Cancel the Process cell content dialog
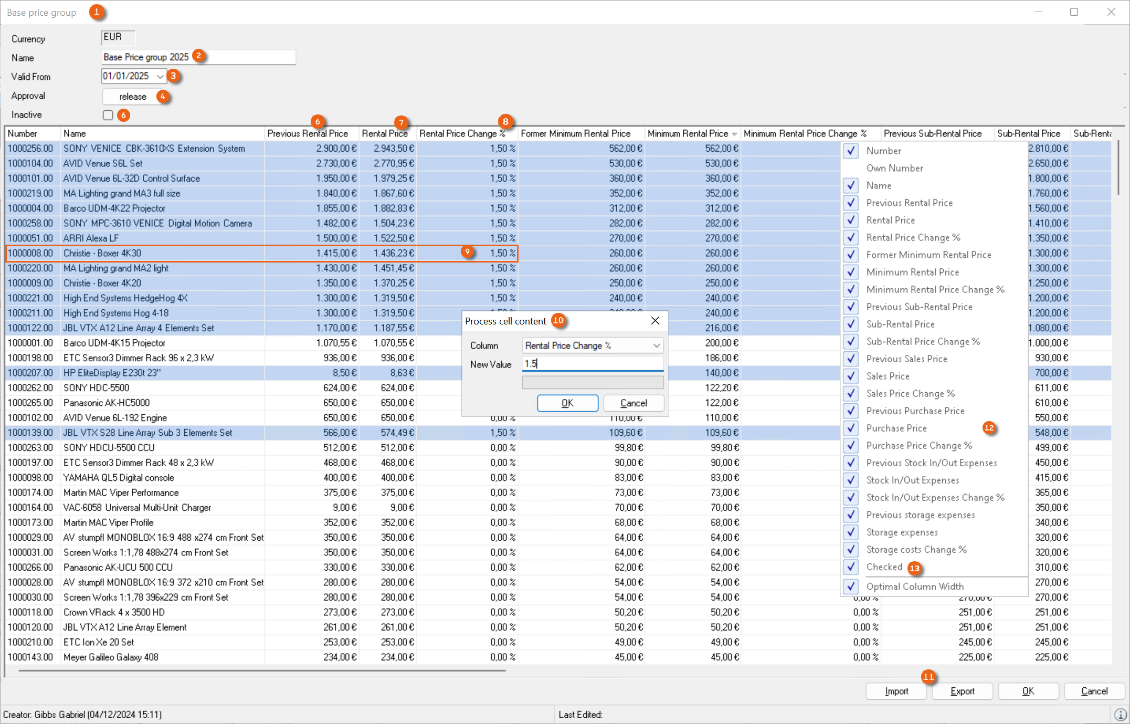The height and width of the screenshot is (724, 1130). pyautogui.click(x=633, y=403)
